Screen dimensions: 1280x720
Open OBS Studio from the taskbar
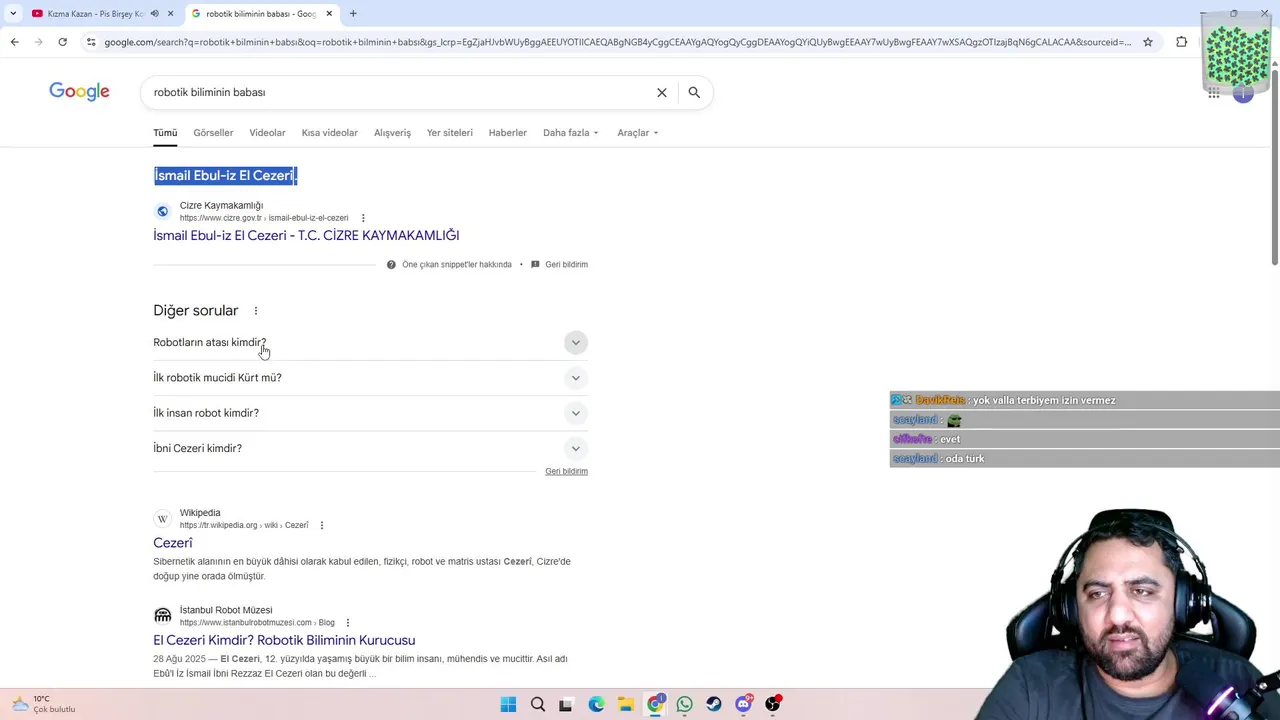tap(773, 704)
